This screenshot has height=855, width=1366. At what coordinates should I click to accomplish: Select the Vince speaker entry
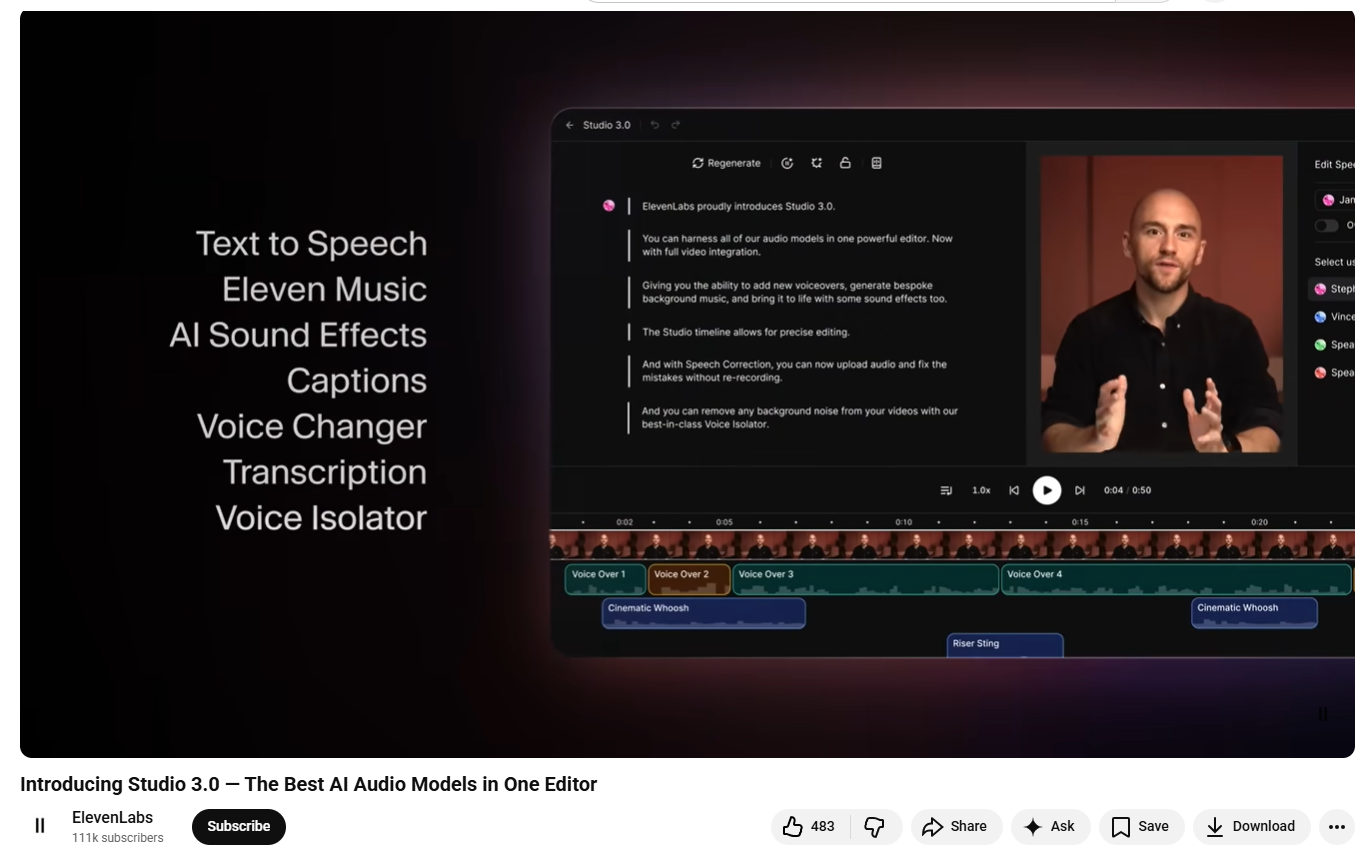[x=1333, y=317]
